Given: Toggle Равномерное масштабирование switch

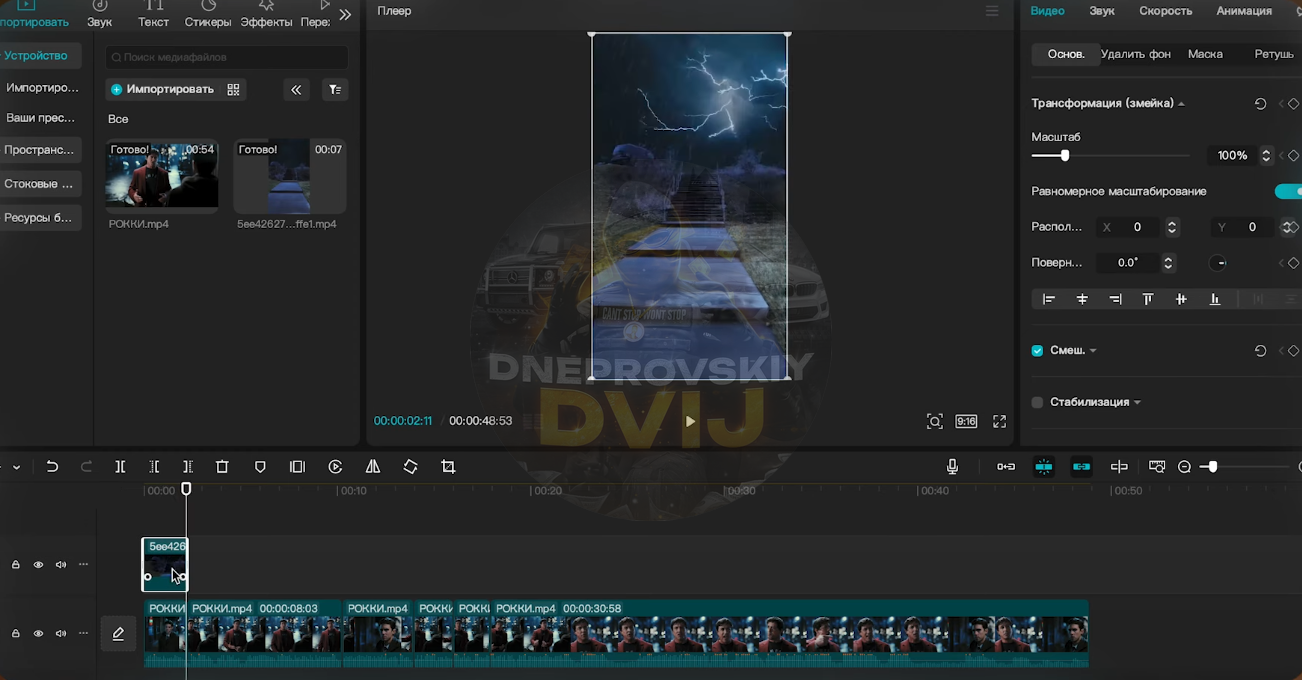Looking at the screenshot, I should click(x=1288, y=191).
